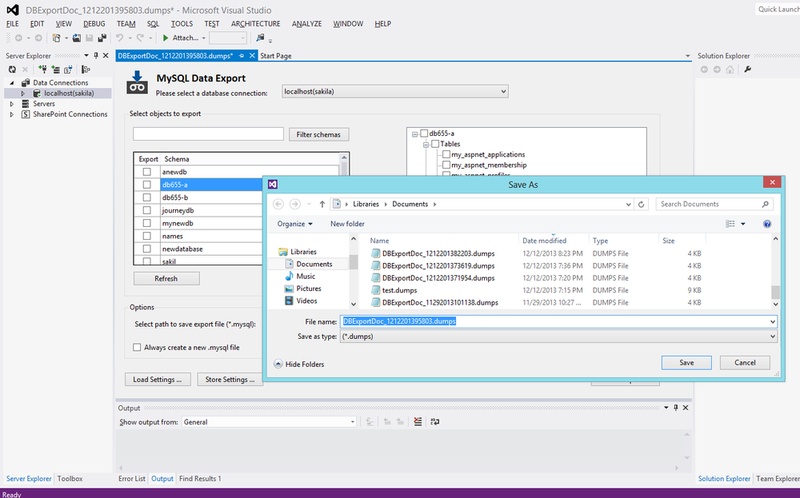Click the Search Documents field
This screenshot has height=498, width=800.
(714, 204)
